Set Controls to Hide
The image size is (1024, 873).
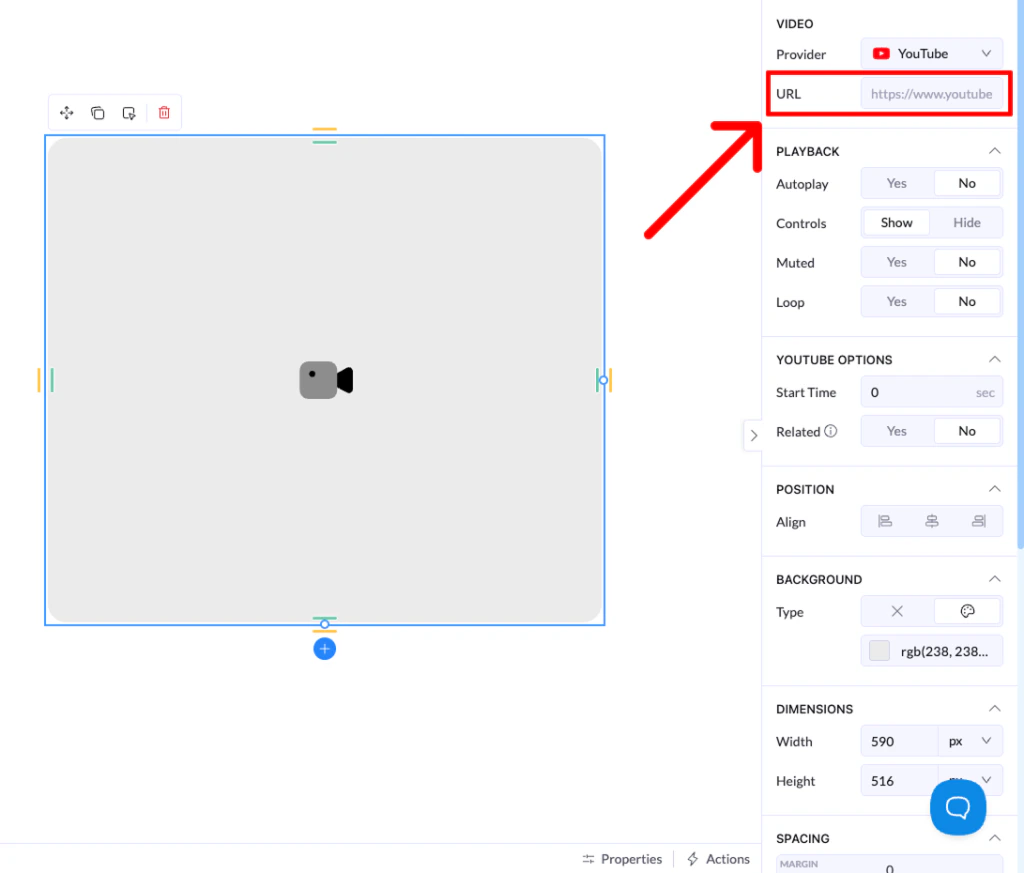tap(967, 223)
